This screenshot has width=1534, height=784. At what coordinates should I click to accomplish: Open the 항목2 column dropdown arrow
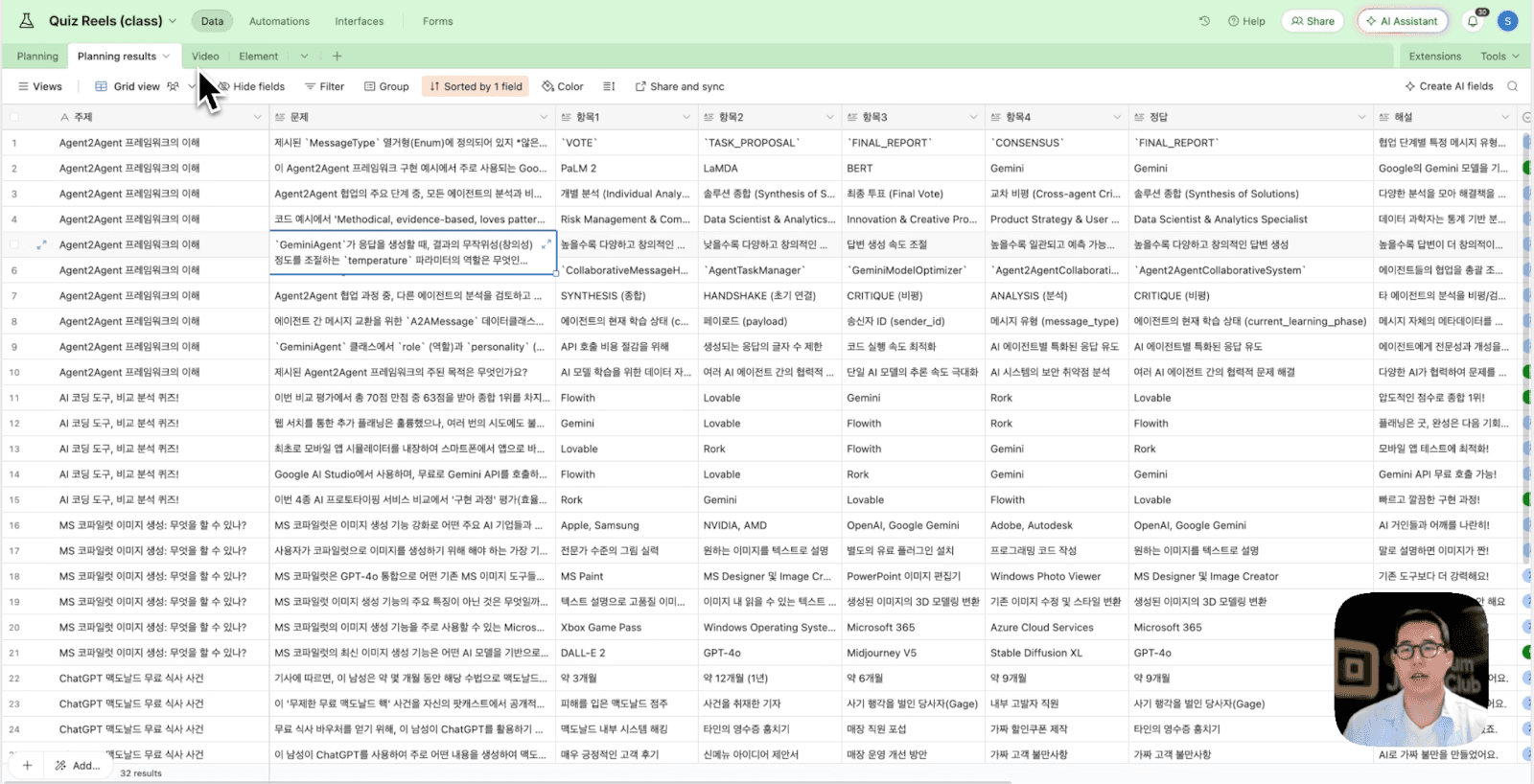[x=829, y=117]
